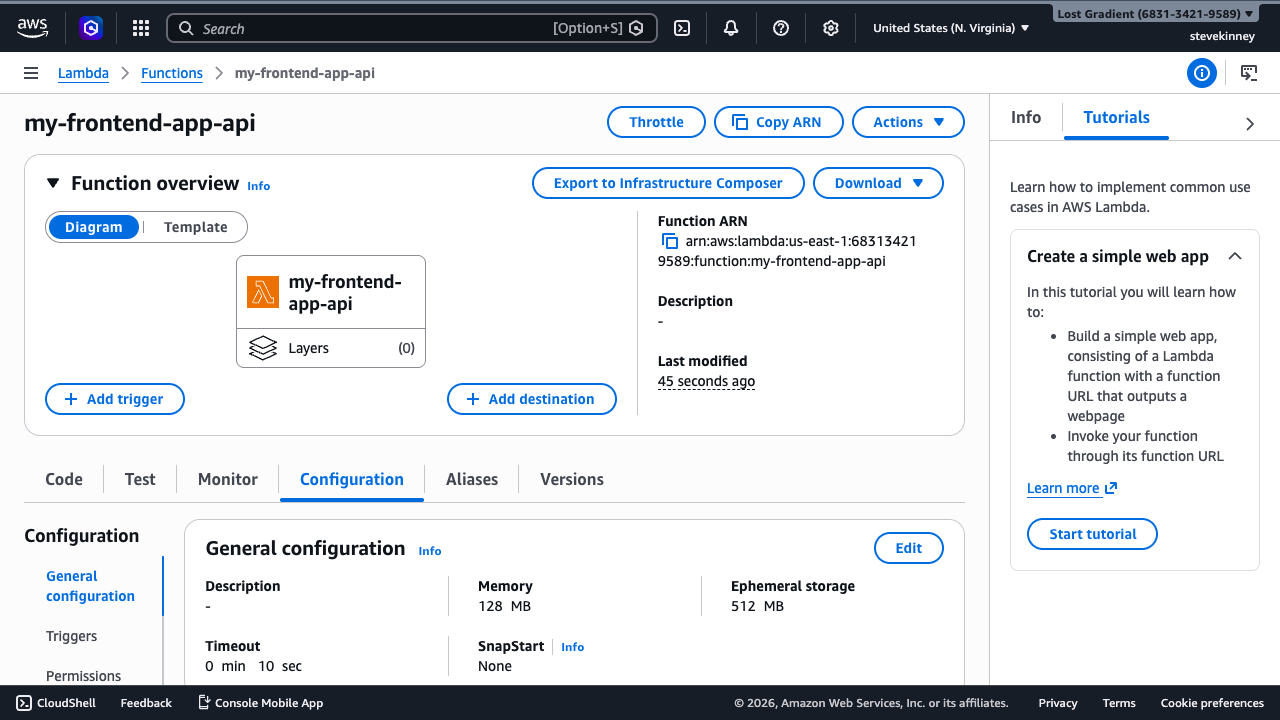The image size is (1280, 720).
Task: Collapse the right help panel arrow
Action: tap(1250, 124)
